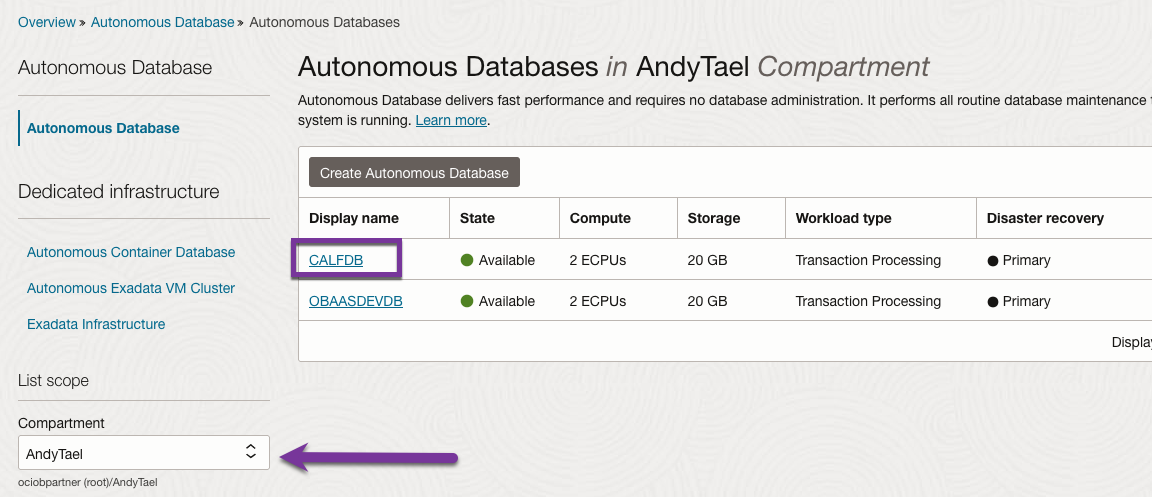This screenshot has width=1152, height=497.
Task: Select Autonomous Database in left sidebar
Action: point(103,128)
